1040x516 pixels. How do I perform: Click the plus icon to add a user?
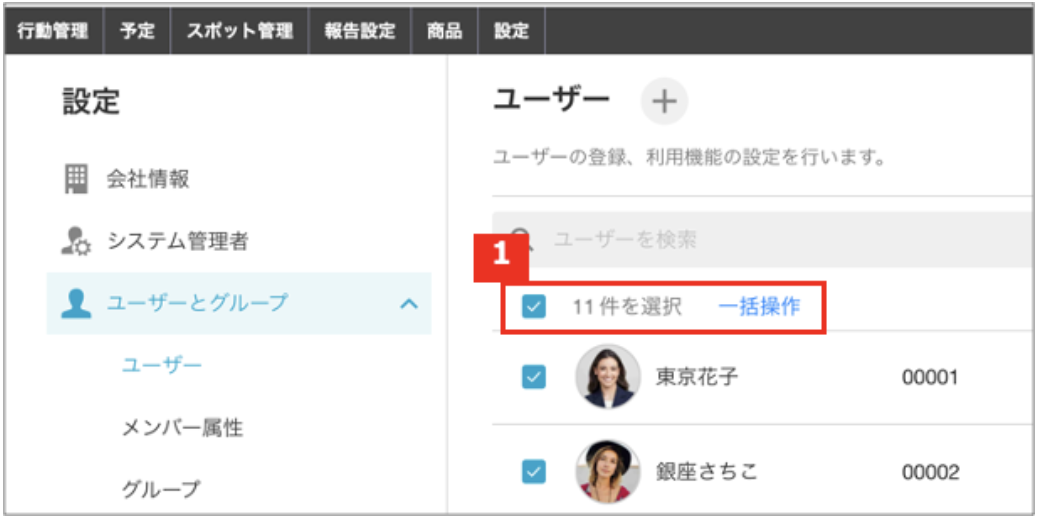664,101
